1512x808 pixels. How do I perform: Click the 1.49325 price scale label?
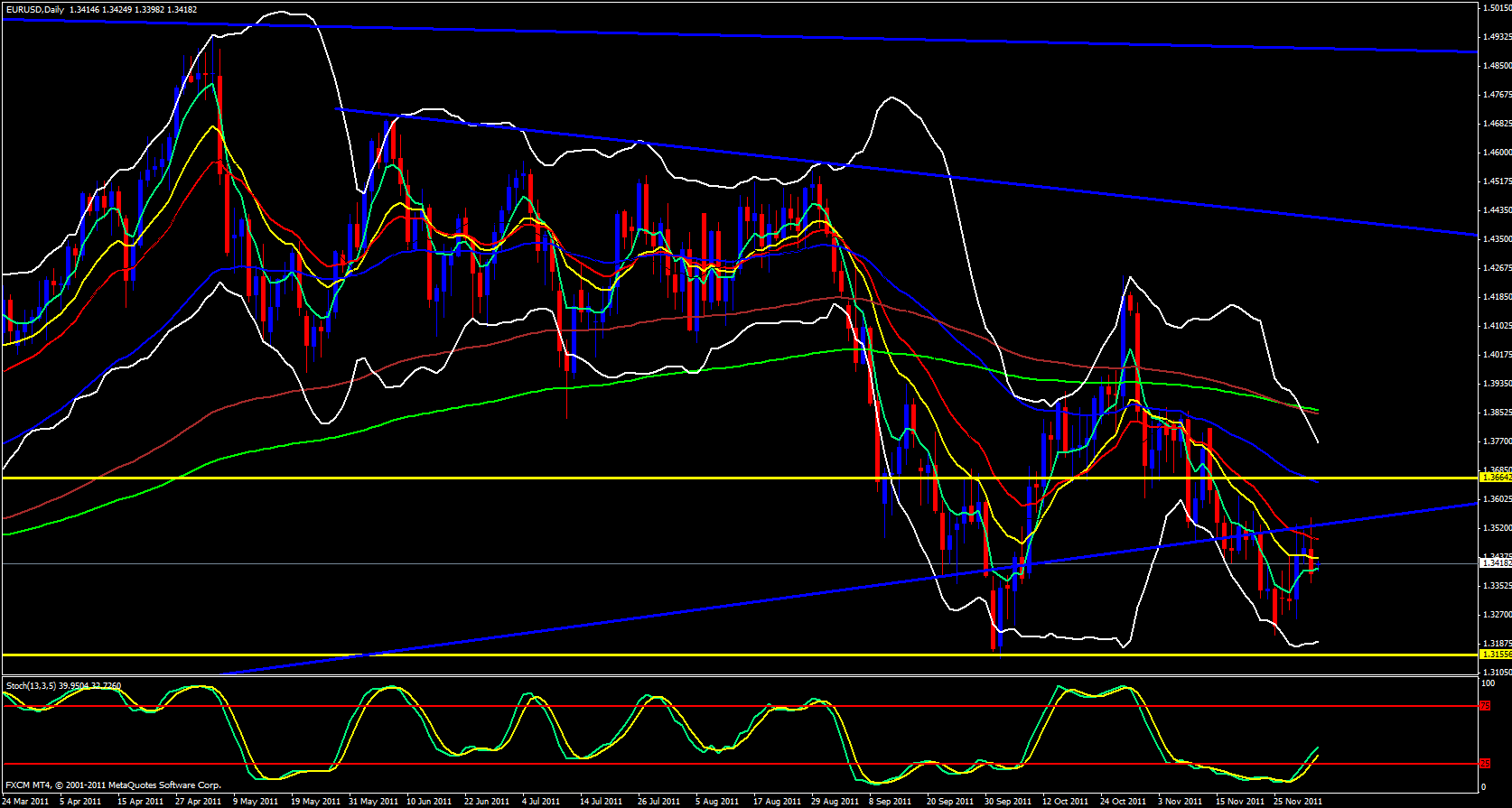point(1497,37)
